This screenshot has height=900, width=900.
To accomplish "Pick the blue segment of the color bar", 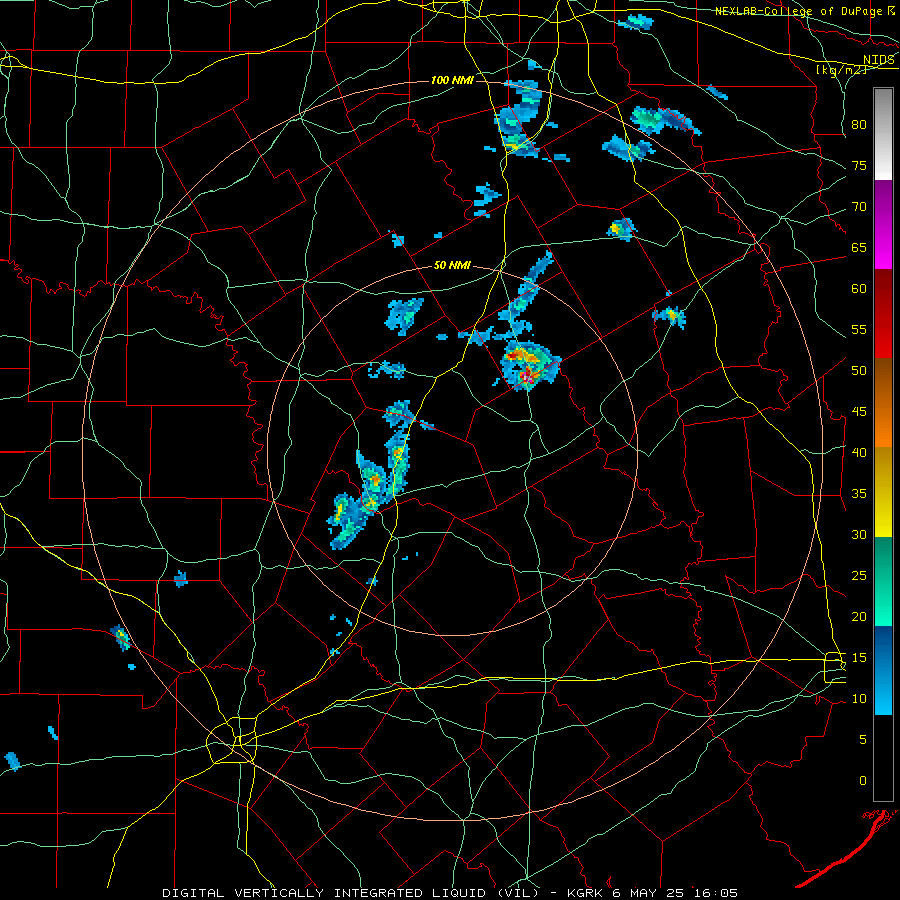I will click(883, 670).
